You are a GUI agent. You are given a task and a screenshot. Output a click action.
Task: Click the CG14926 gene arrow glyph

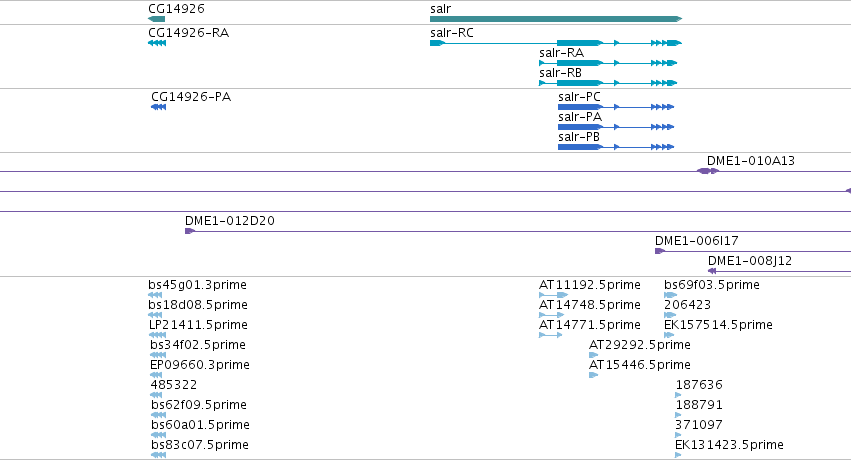tap(156, 19)
